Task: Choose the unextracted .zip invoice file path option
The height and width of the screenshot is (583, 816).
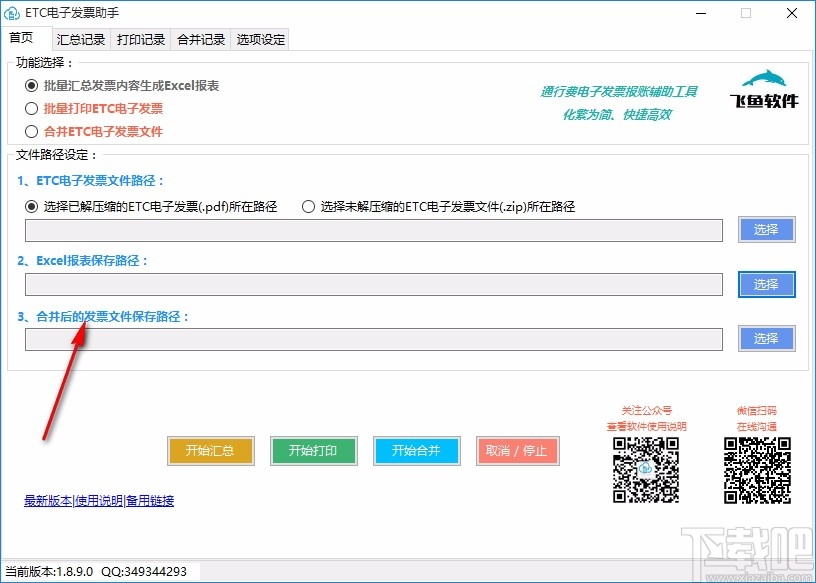Action: (308, 206)
